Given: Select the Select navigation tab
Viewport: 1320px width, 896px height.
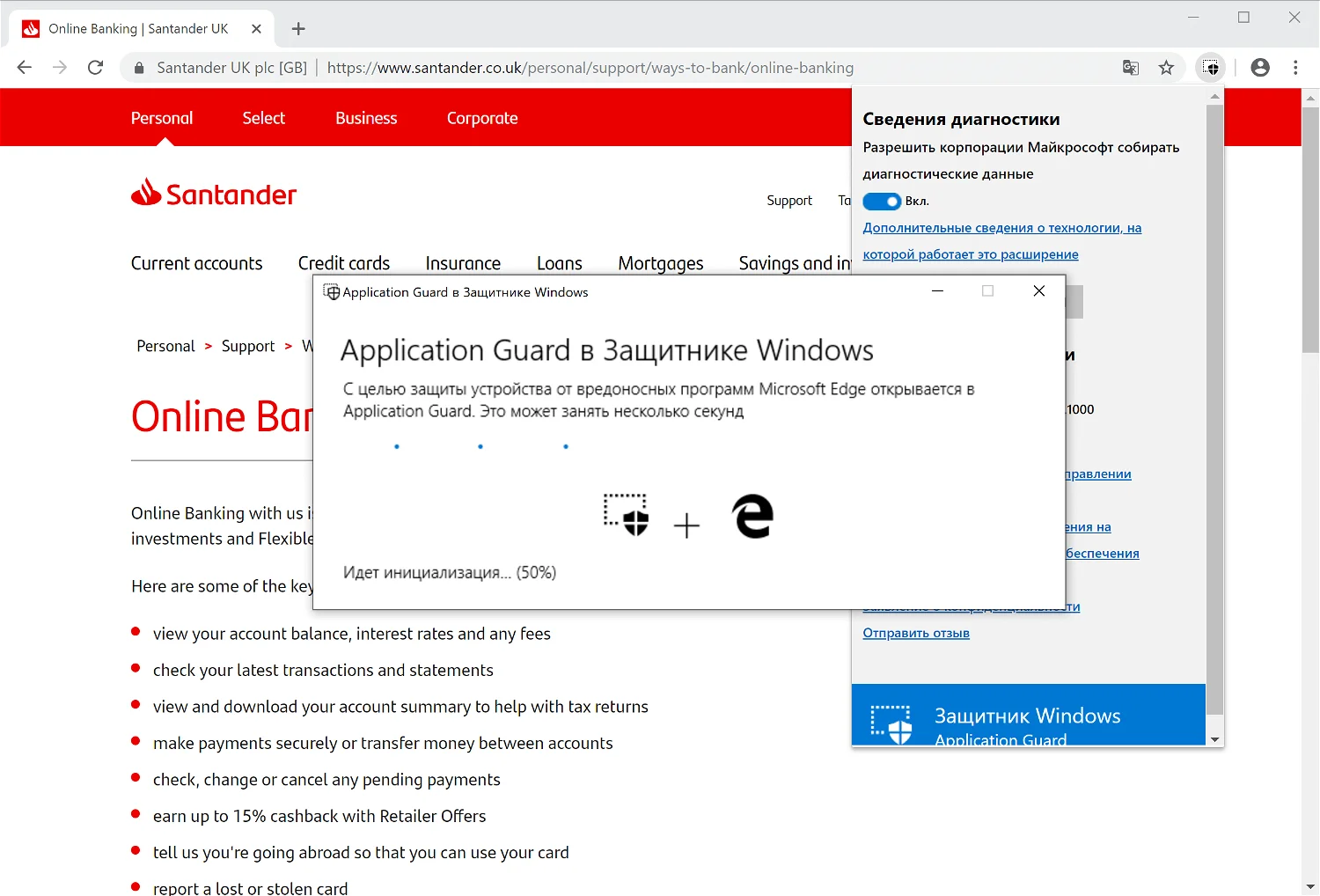Looking at the screenshot, I should pos(264,118).
